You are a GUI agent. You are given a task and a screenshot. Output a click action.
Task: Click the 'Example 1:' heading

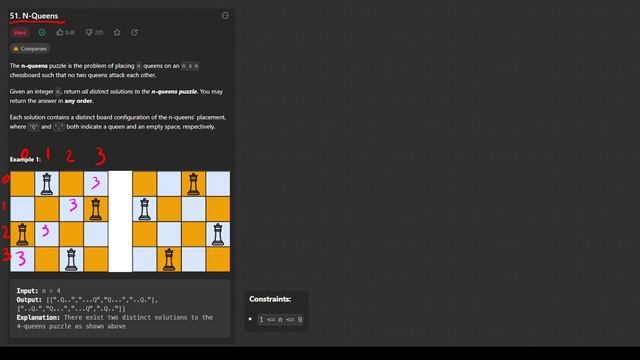[25, 159]
